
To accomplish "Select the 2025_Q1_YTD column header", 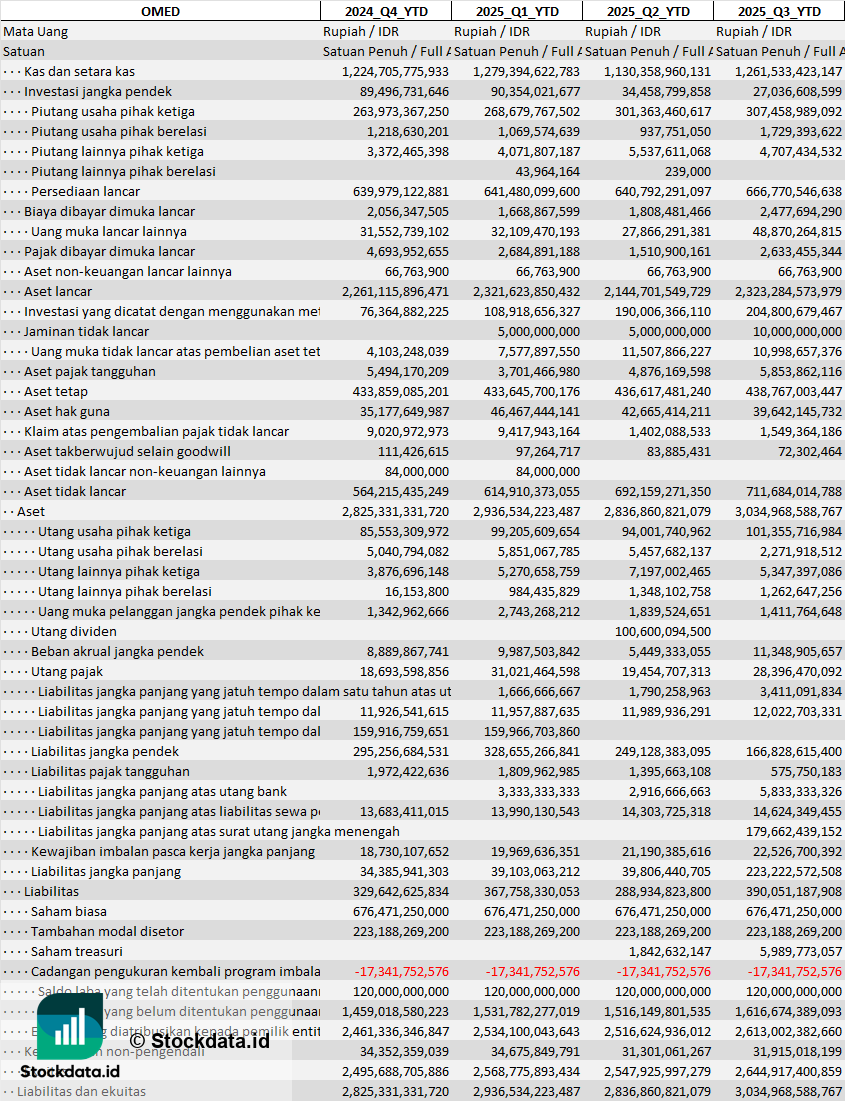I will pyautogui.click(x=516, y=11).
